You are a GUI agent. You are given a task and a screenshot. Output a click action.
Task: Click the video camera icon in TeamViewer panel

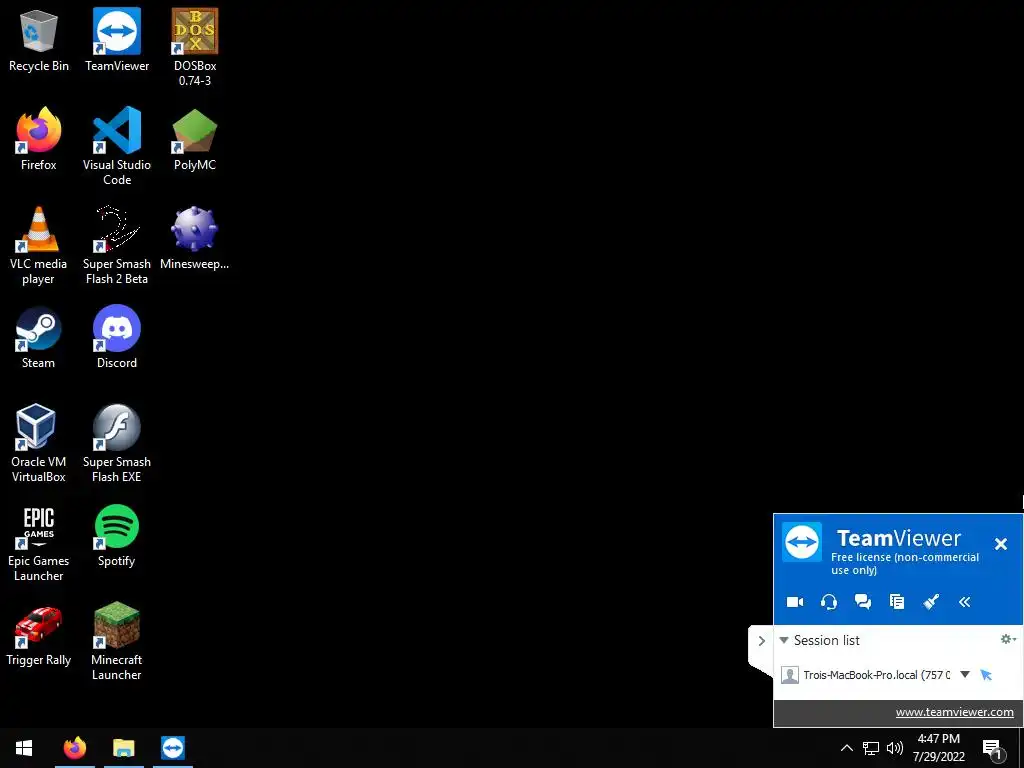point(795,602)
